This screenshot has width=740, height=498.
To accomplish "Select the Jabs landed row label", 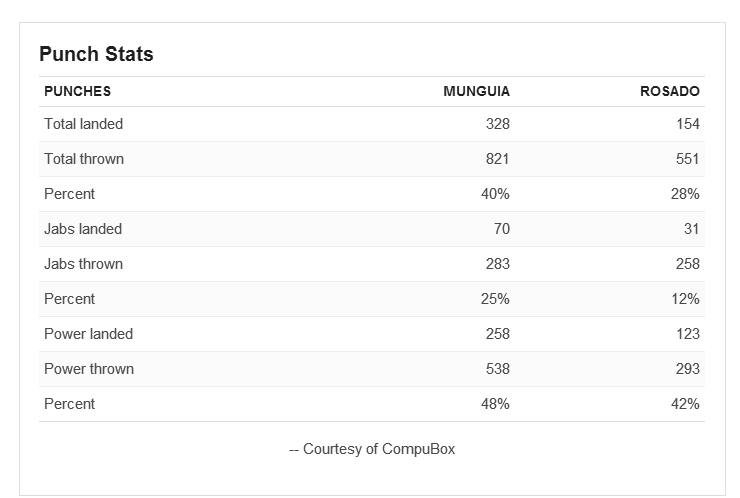I will pyautogui.click(x=83, y=228).
